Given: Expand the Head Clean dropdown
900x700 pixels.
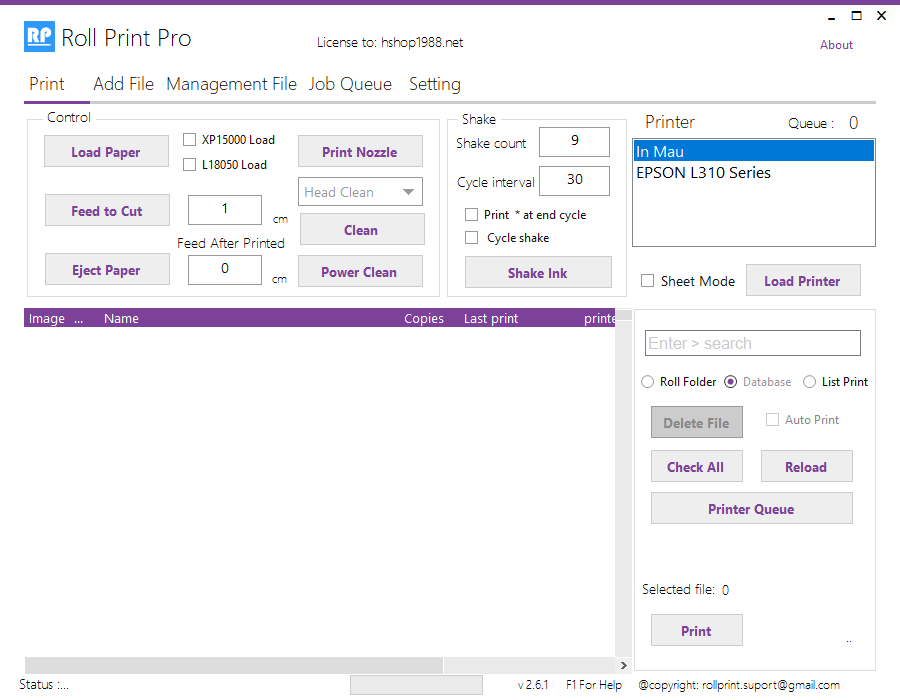Looking at the screenshot, I should pos(408,192).
